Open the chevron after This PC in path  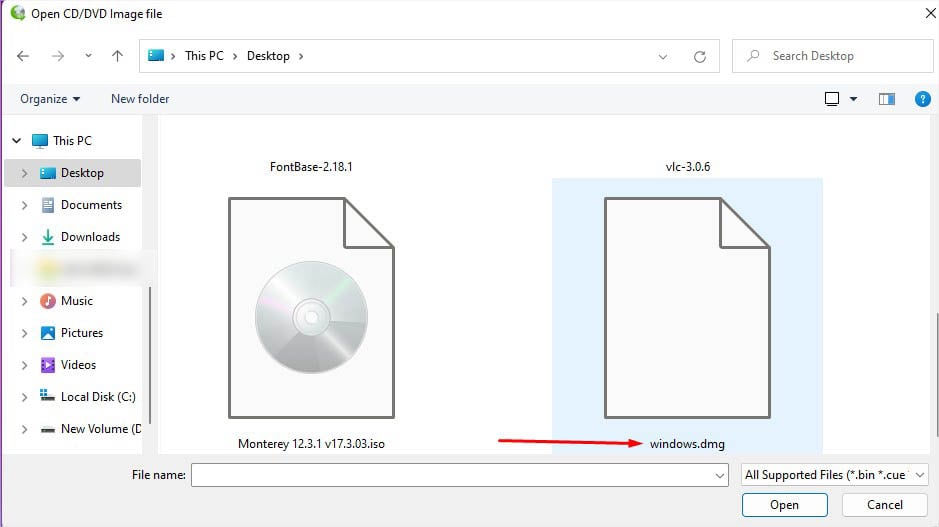point(235,56)
